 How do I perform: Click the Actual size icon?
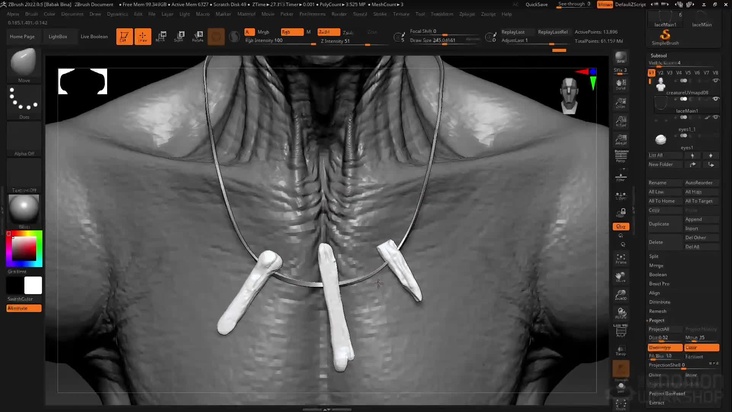pyautogui.click(x=620, y=121)
